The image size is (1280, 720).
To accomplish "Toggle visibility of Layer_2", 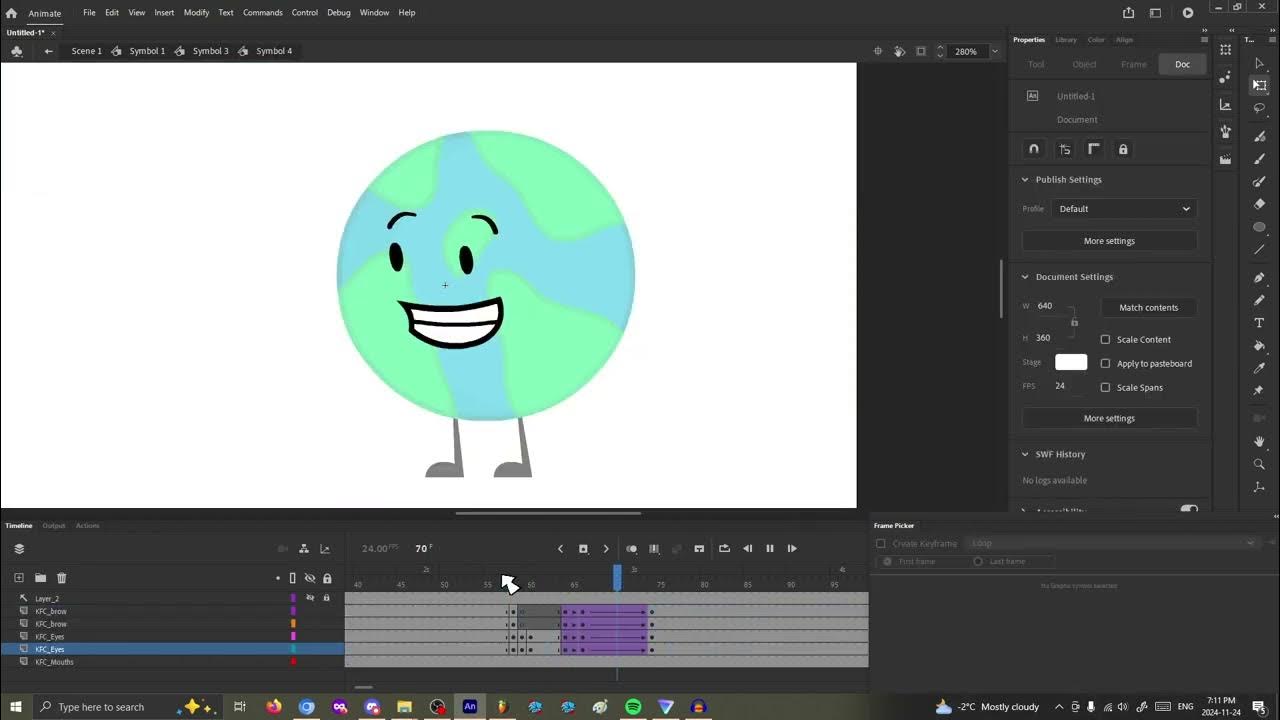I will 310,598.
